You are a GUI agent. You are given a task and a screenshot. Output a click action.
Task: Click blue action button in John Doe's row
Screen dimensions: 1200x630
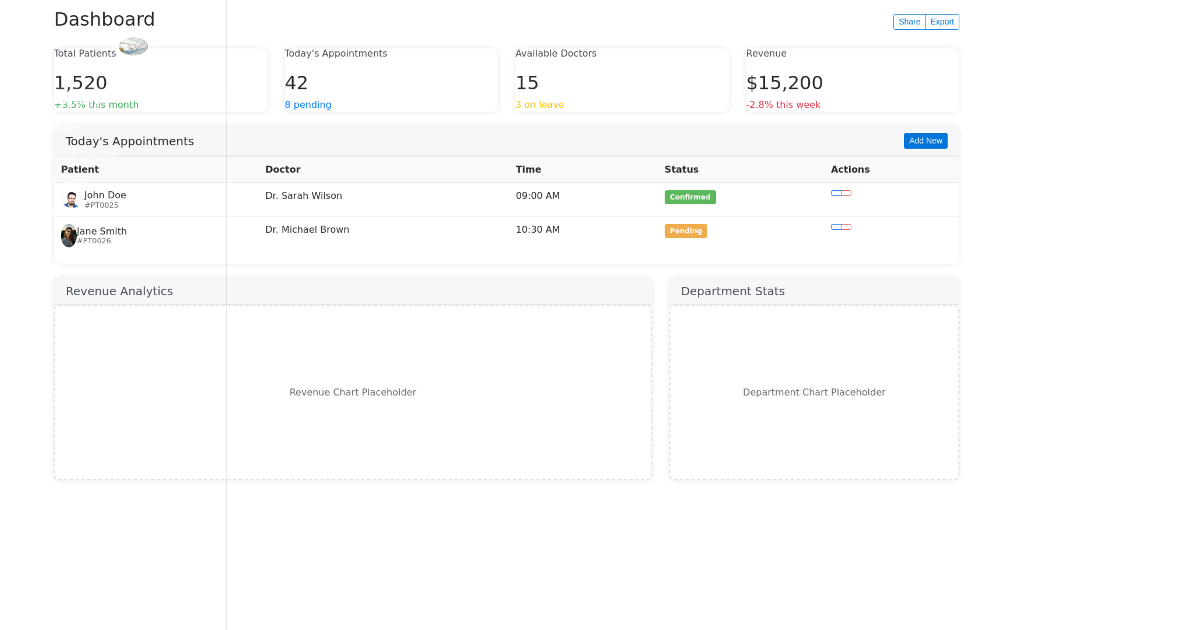click(x=836, y=193)
